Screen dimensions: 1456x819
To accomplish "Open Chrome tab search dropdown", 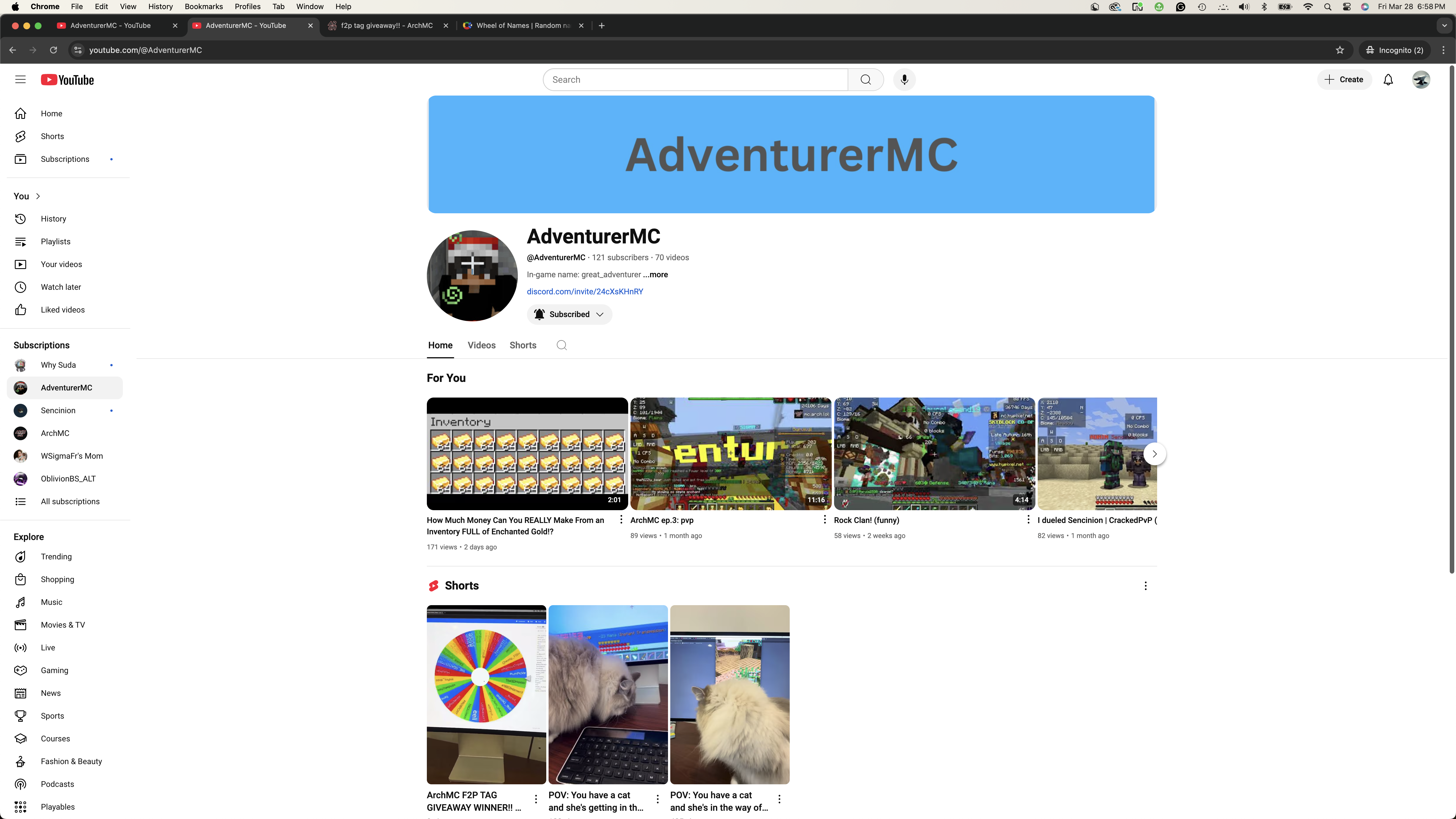I will 1444,25.
